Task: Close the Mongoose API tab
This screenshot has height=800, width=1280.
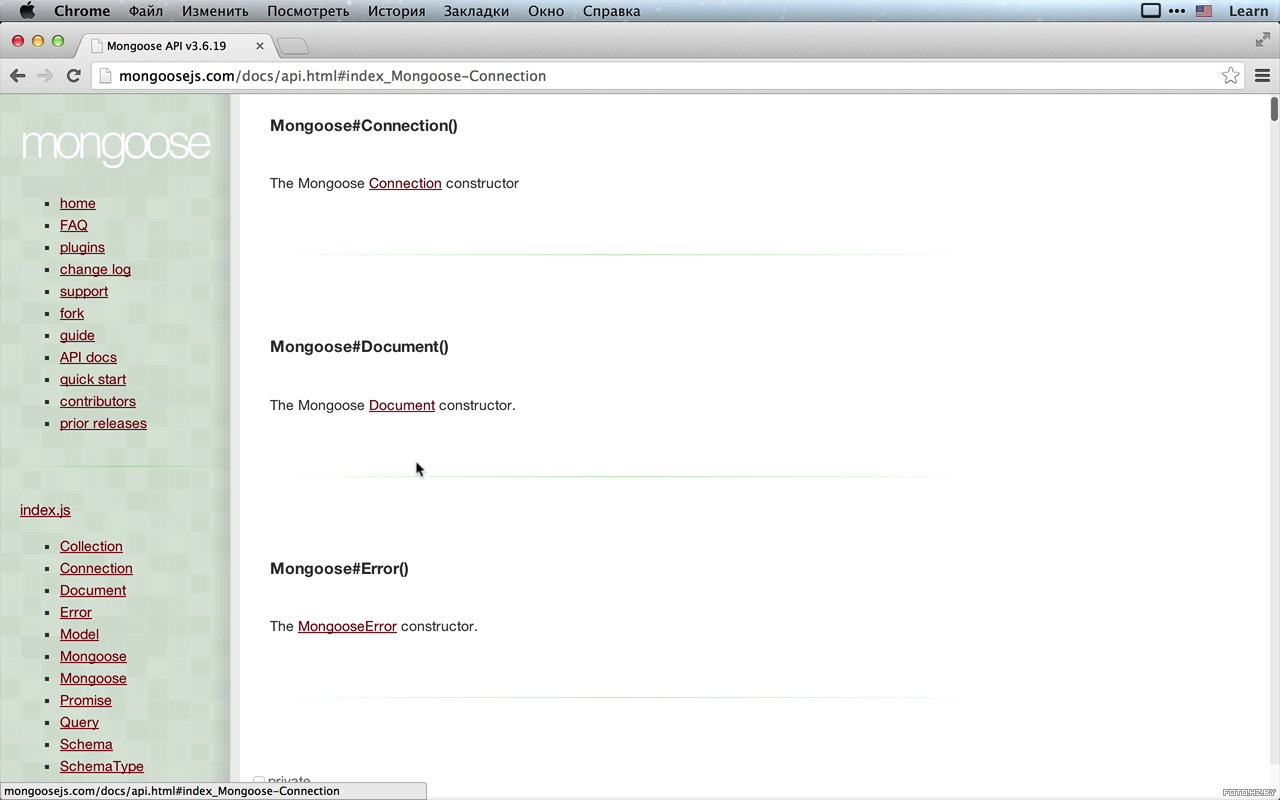Action: coord(260,46)
